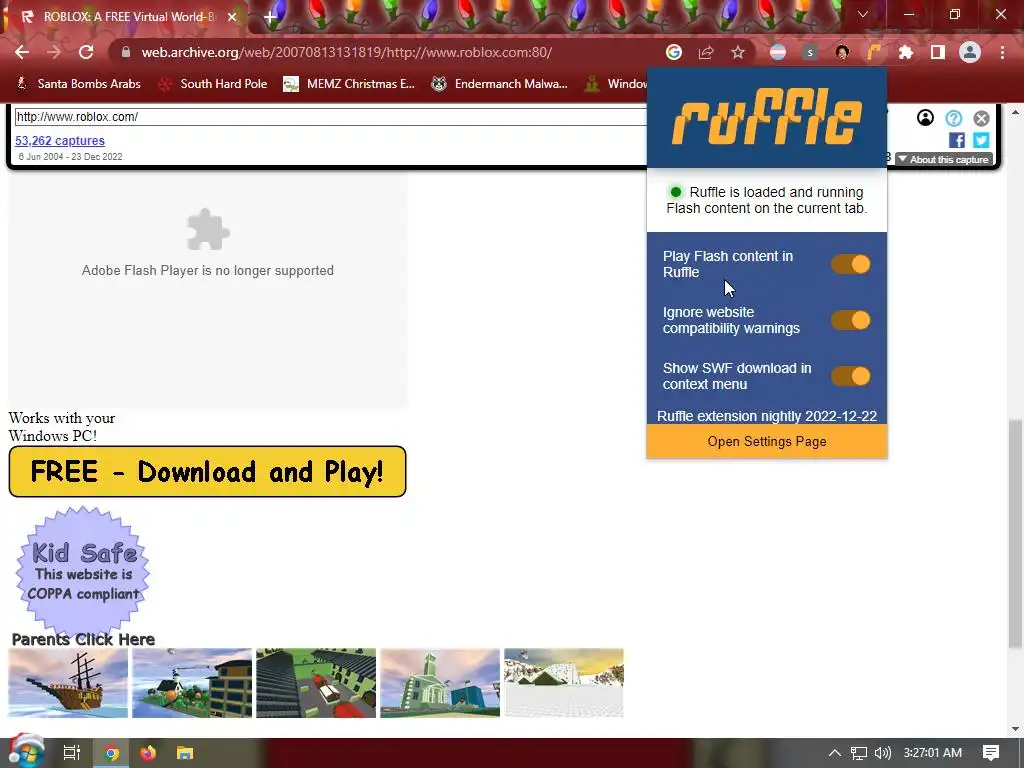Click the Kid Safe COPPA badge
The height and width of the screenshot is (768, 1024).
(x=84, y=569)
